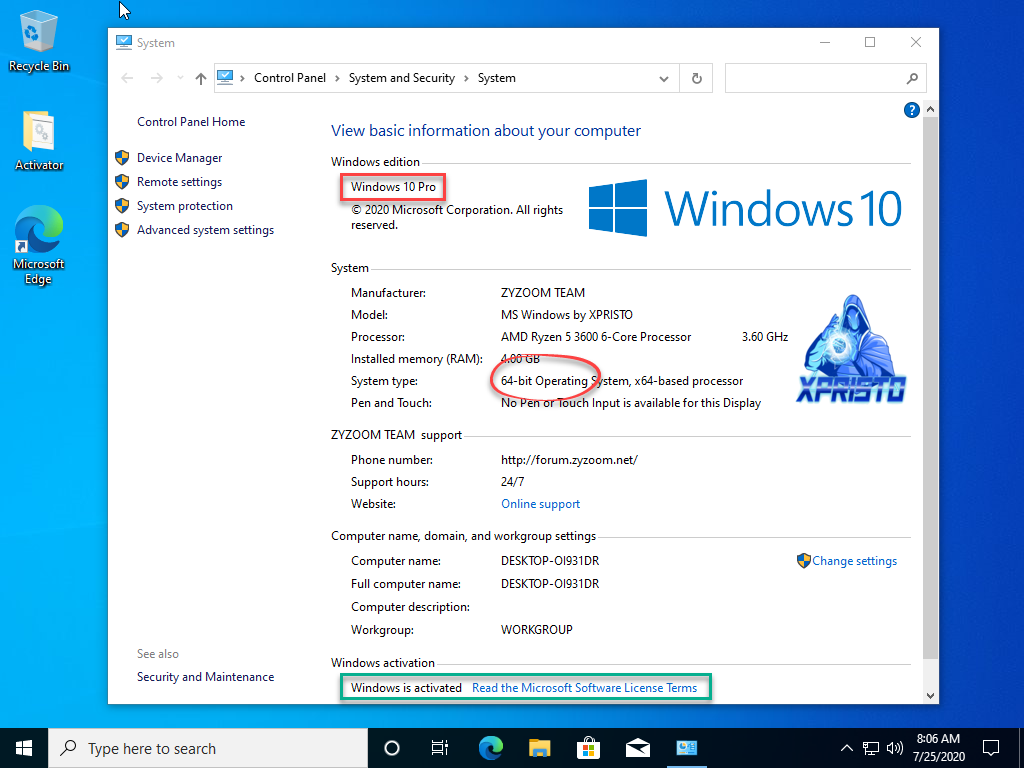Click the System window title icon
The height and width of the screenshot is (768, 1024).
tap(123, 42)
